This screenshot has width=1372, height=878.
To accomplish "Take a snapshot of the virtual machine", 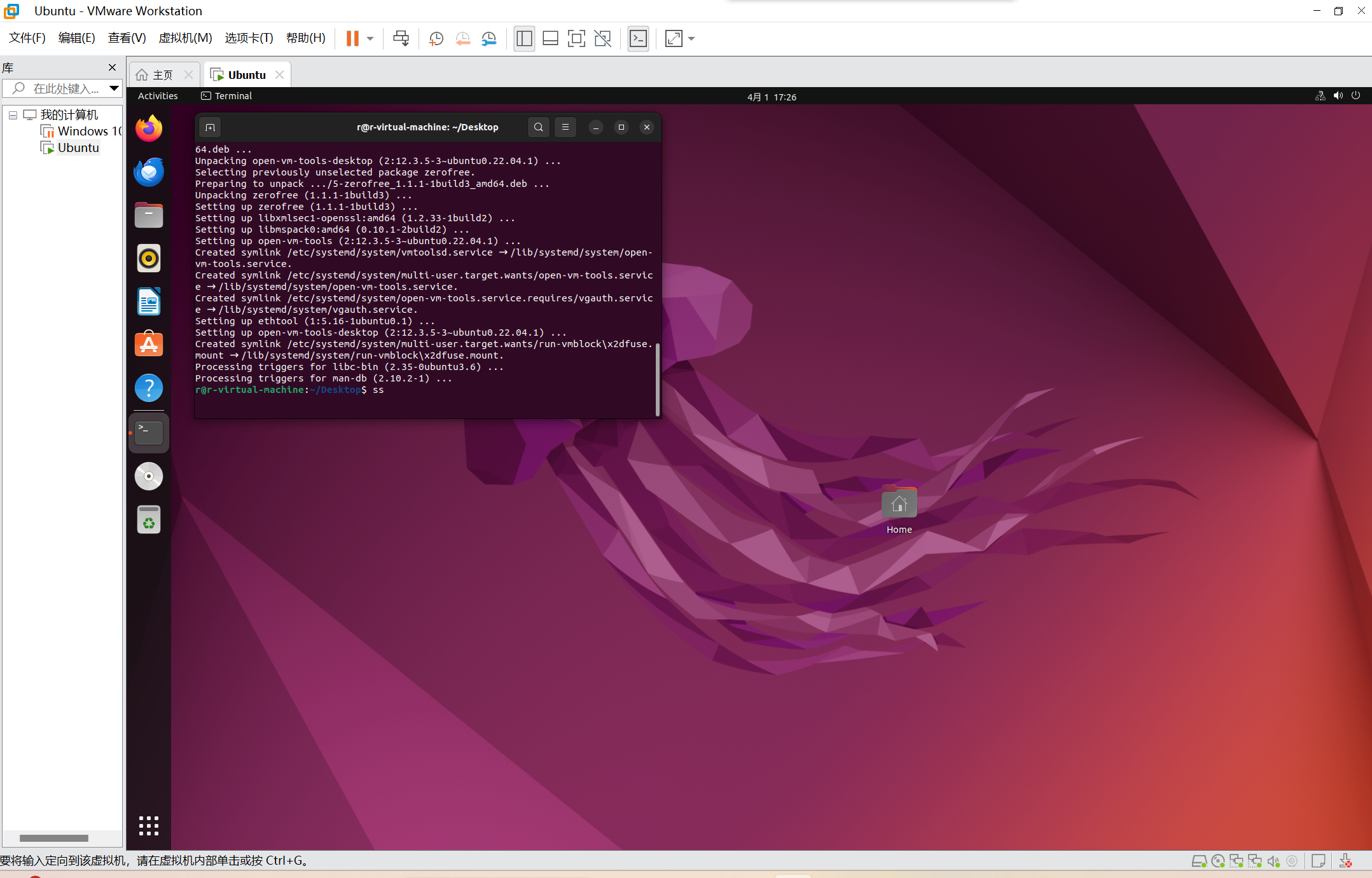I will (x=435, y=39).
